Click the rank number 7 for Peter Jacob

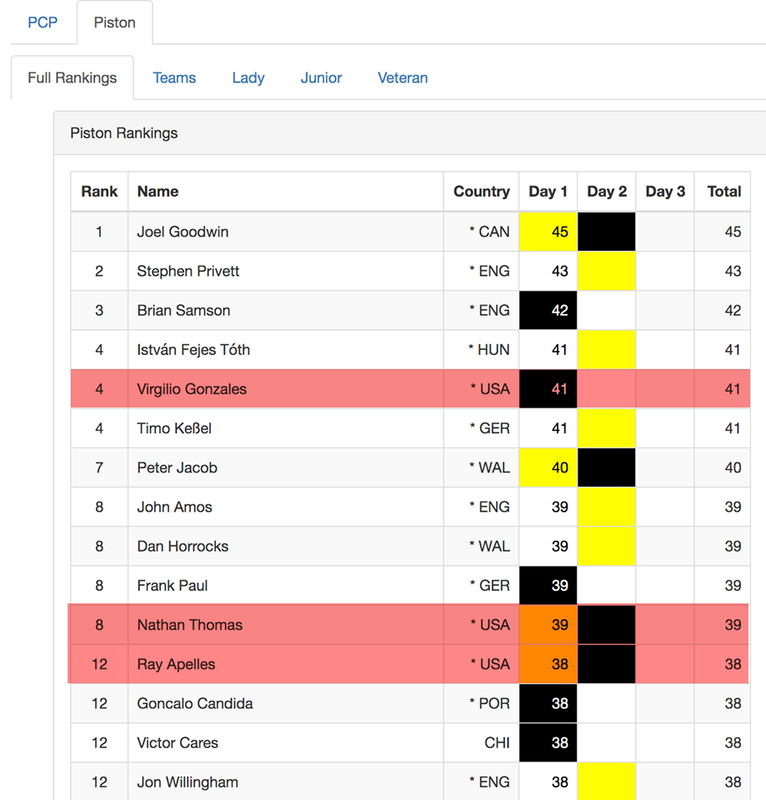99,467
